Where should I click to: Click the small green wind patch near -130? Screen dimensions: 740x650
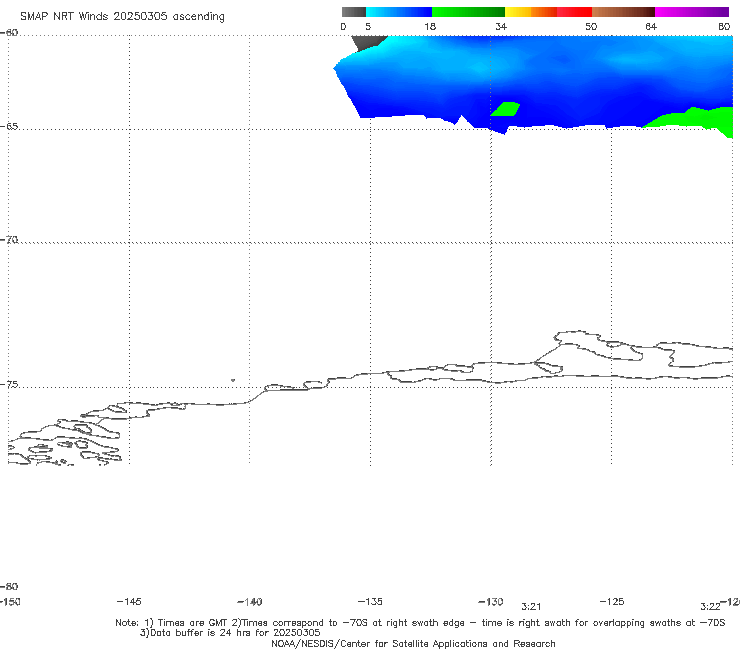(x=505, y=109)
